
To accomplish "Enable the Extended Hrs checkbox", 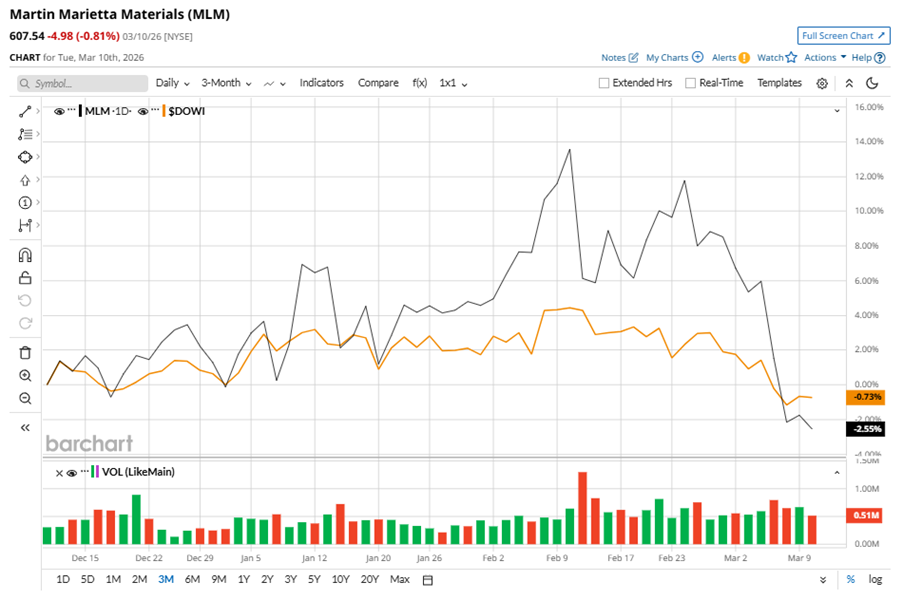I will (604, 83).
